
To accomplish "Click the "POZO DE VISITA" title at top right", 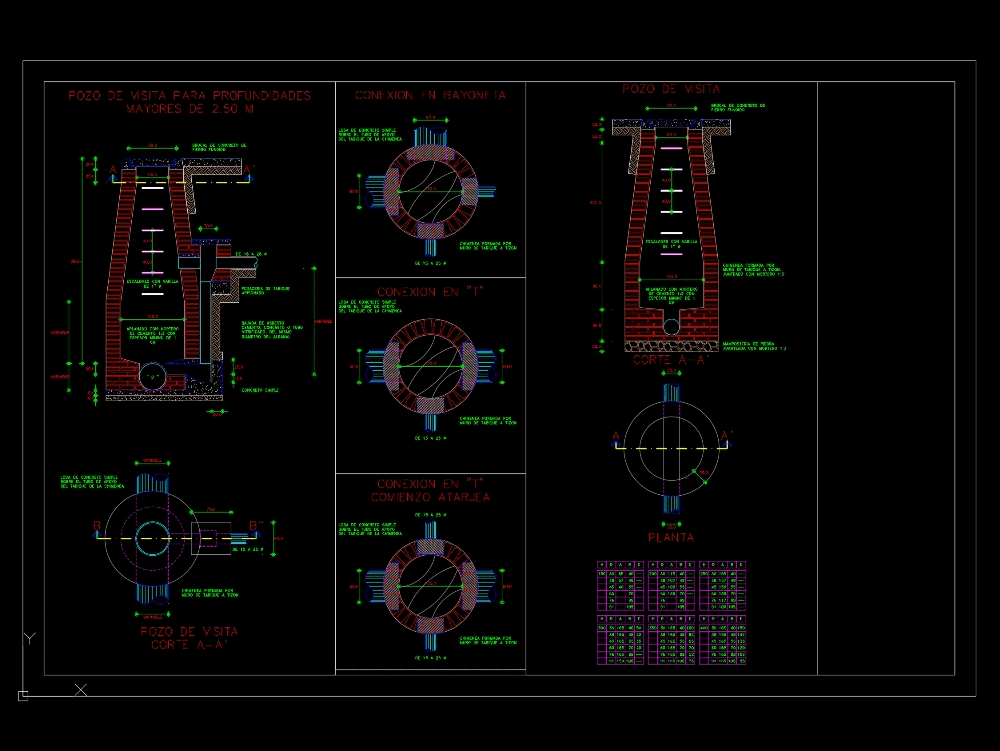I will coord(671,89).
